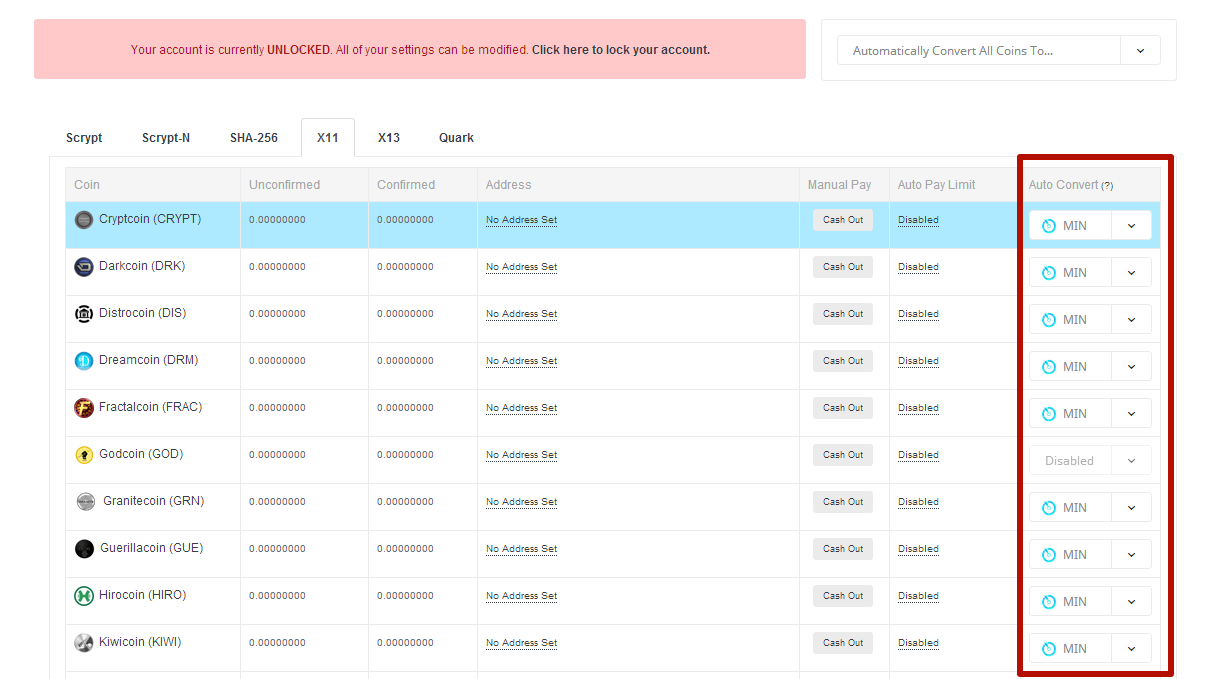1208x679 pixels.
Task: Click MIN auto convert button for Granitecoin
Action: coord(1070,507)
